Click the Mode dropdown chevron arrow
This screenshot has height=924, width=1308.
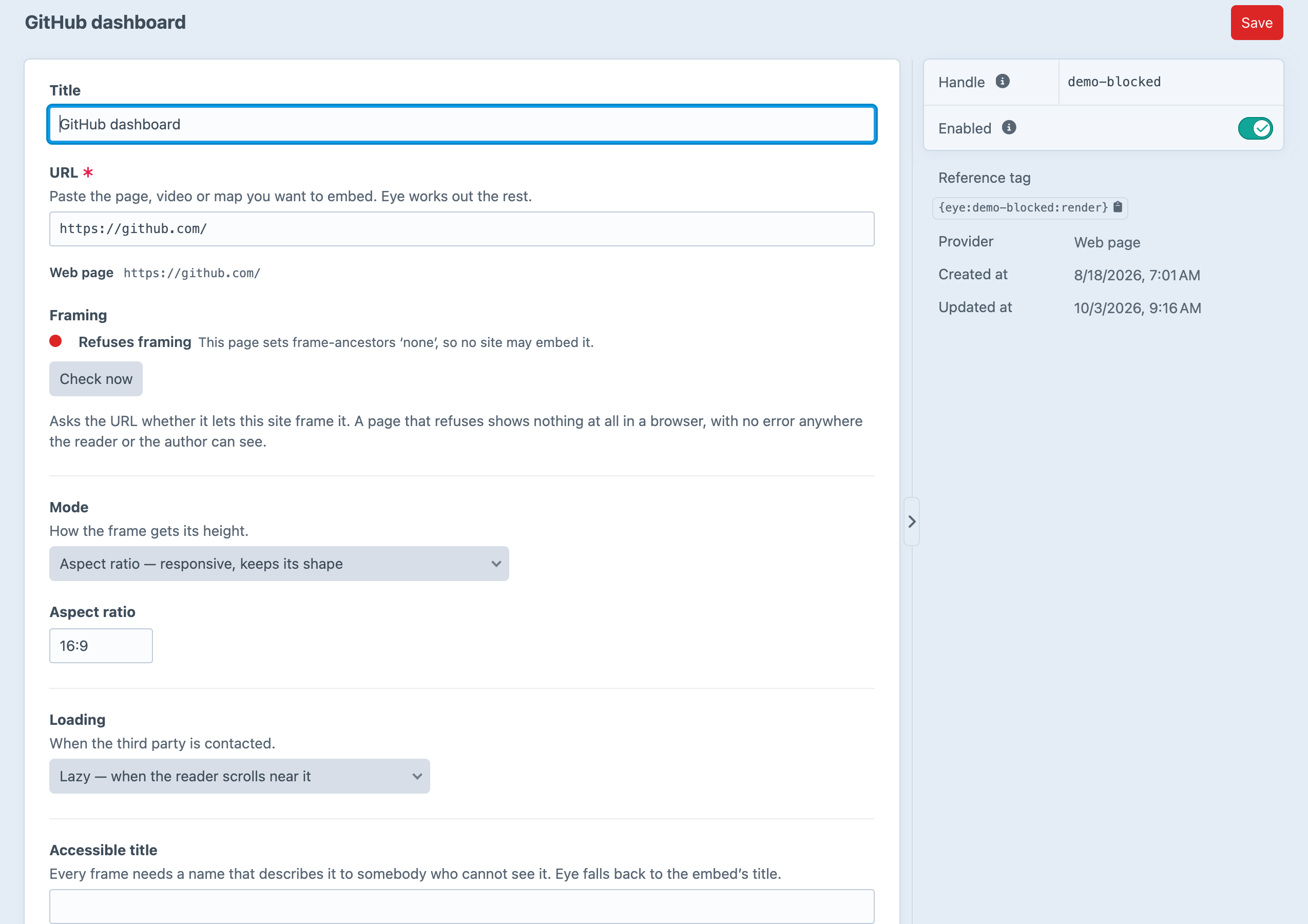pyautogui.click(x=496, y=564)
